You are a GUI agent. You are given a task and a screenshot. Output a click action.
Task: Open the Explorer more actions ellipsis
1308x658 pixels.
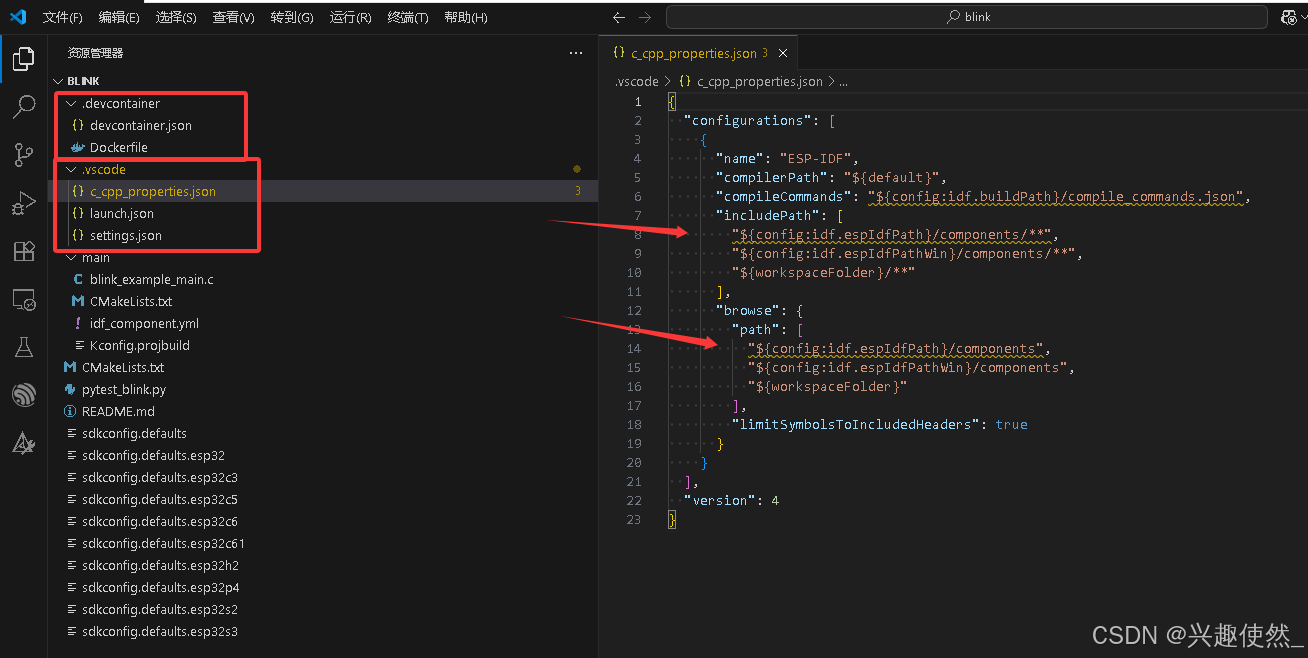[575, 53]
